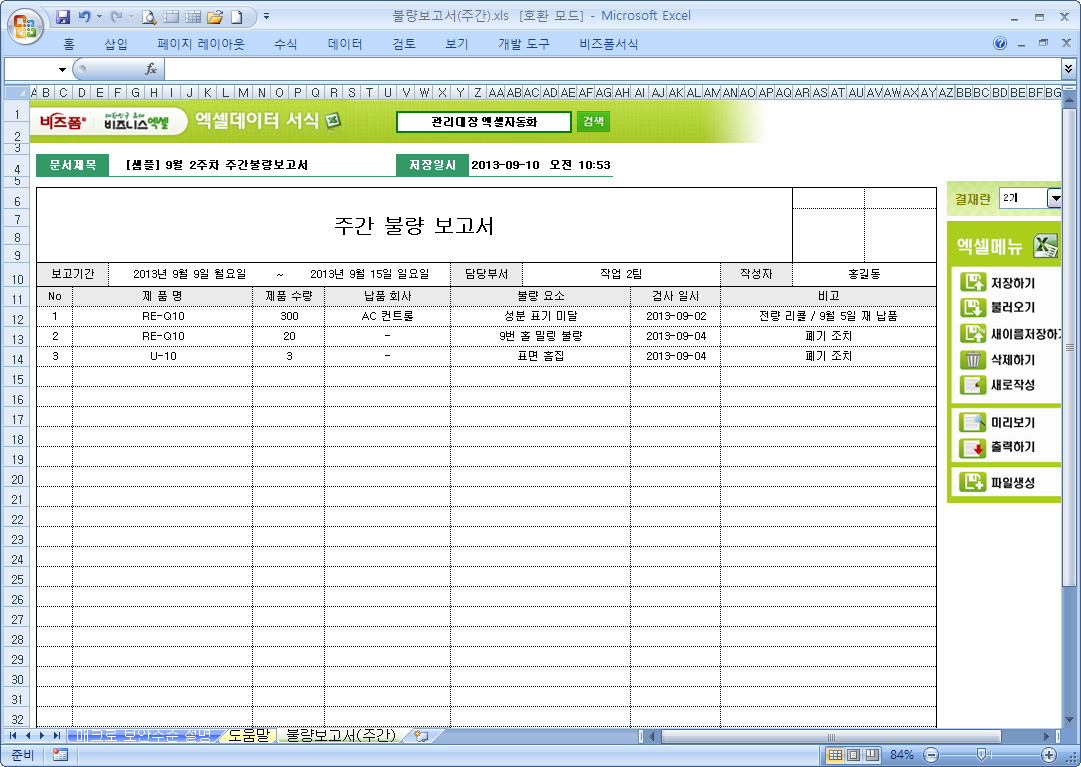Select the cell AC 컨트롤

pyautogui.click(x=387, y=316)
